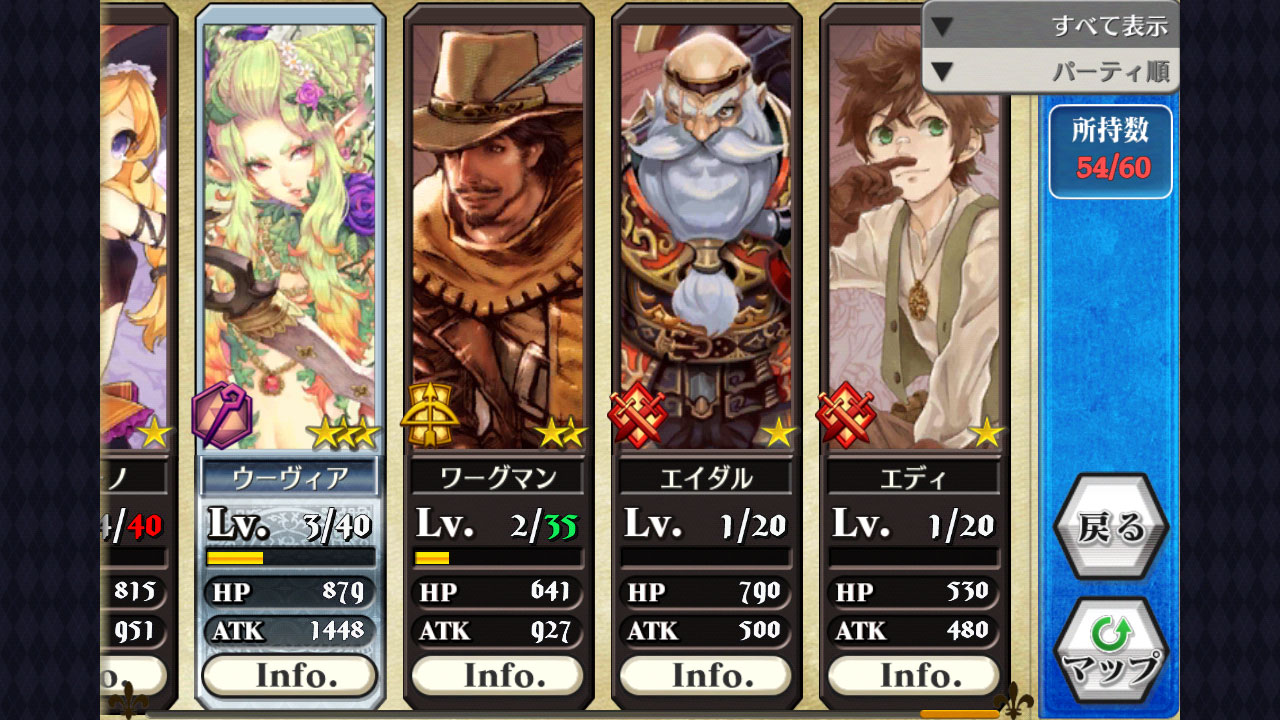Click ワーグマン's two-star rarity icon
The image size is (1280, 720).
(x=561, y=433)
